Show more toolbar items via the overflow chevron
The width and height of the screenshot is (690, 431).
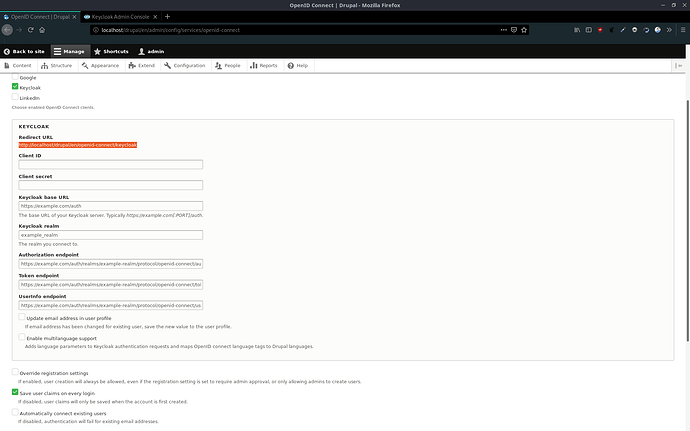[669, 30]
